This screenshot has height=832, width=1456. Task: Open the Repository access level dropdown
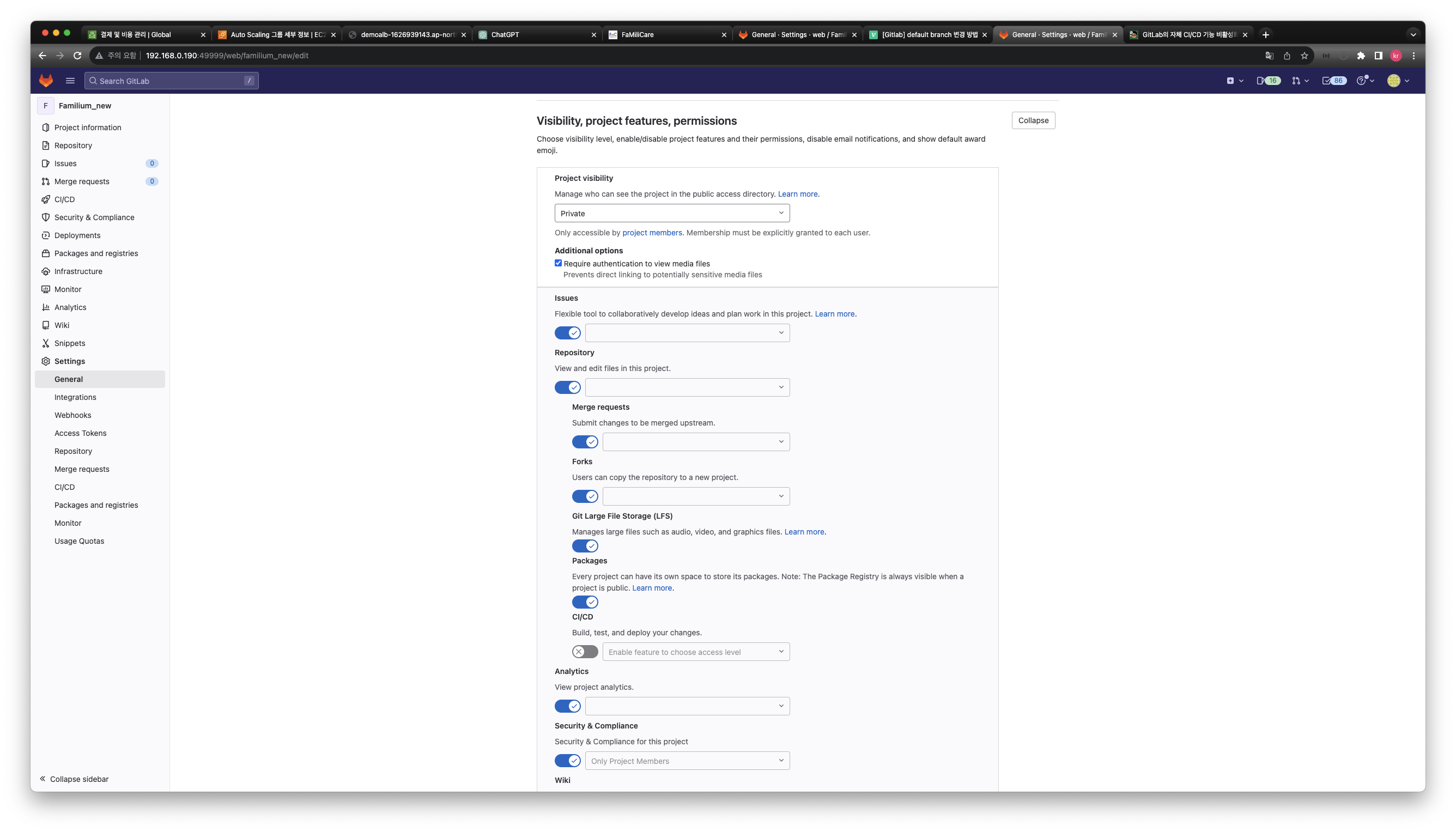(x=688, y=387)
